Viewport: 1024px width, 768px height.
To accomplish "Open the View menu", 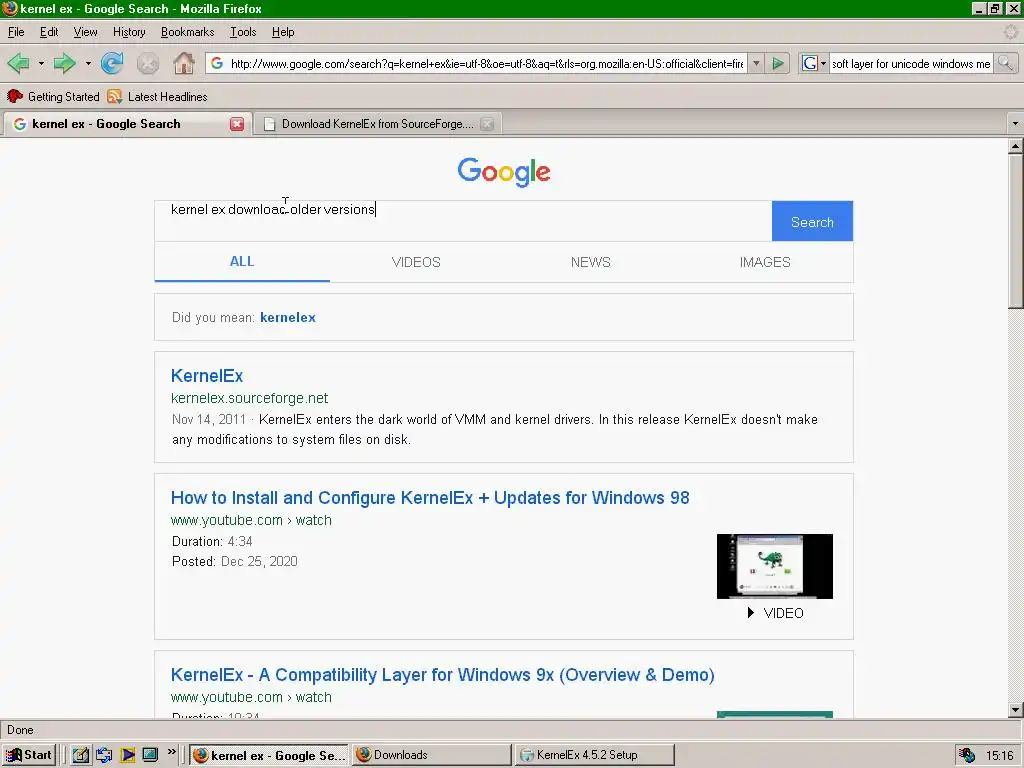I will pos(85,32).
